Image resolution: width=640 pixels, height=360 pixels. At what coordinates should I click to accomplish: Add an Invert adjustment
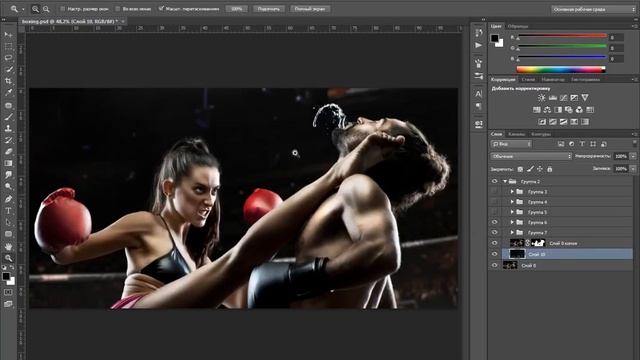[542, 122]
